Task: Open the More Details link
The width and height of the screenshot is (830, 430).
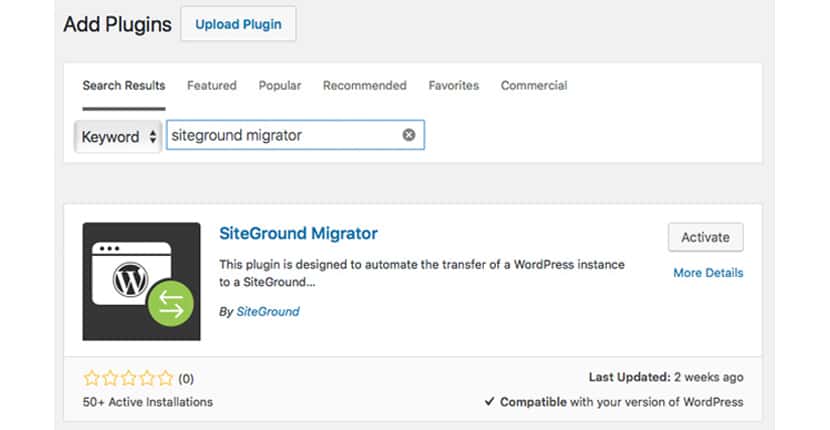Action: pos(708,273)
